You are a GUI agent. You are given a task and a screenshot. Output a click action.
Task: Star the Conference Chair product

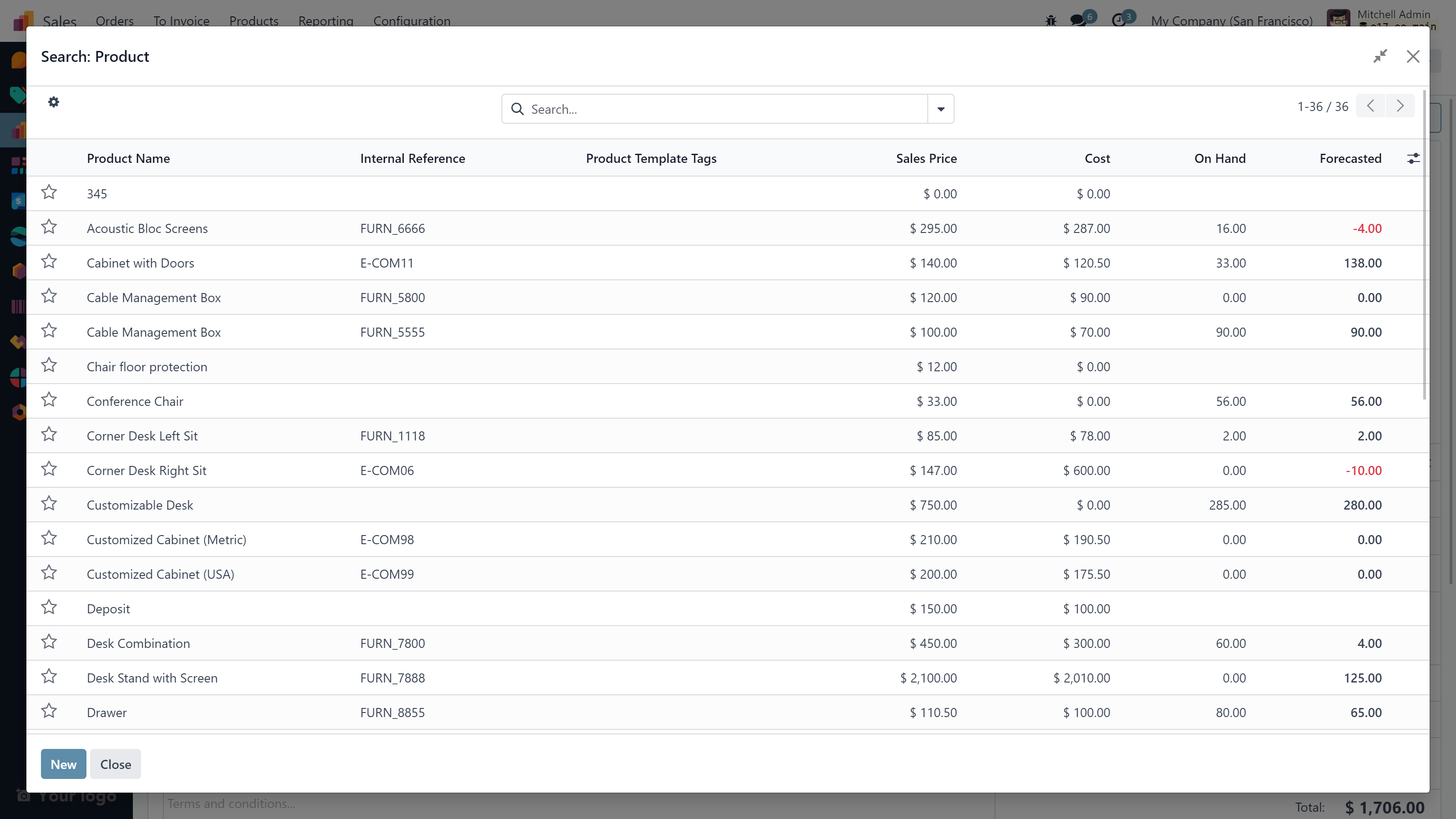click(49, 400)
